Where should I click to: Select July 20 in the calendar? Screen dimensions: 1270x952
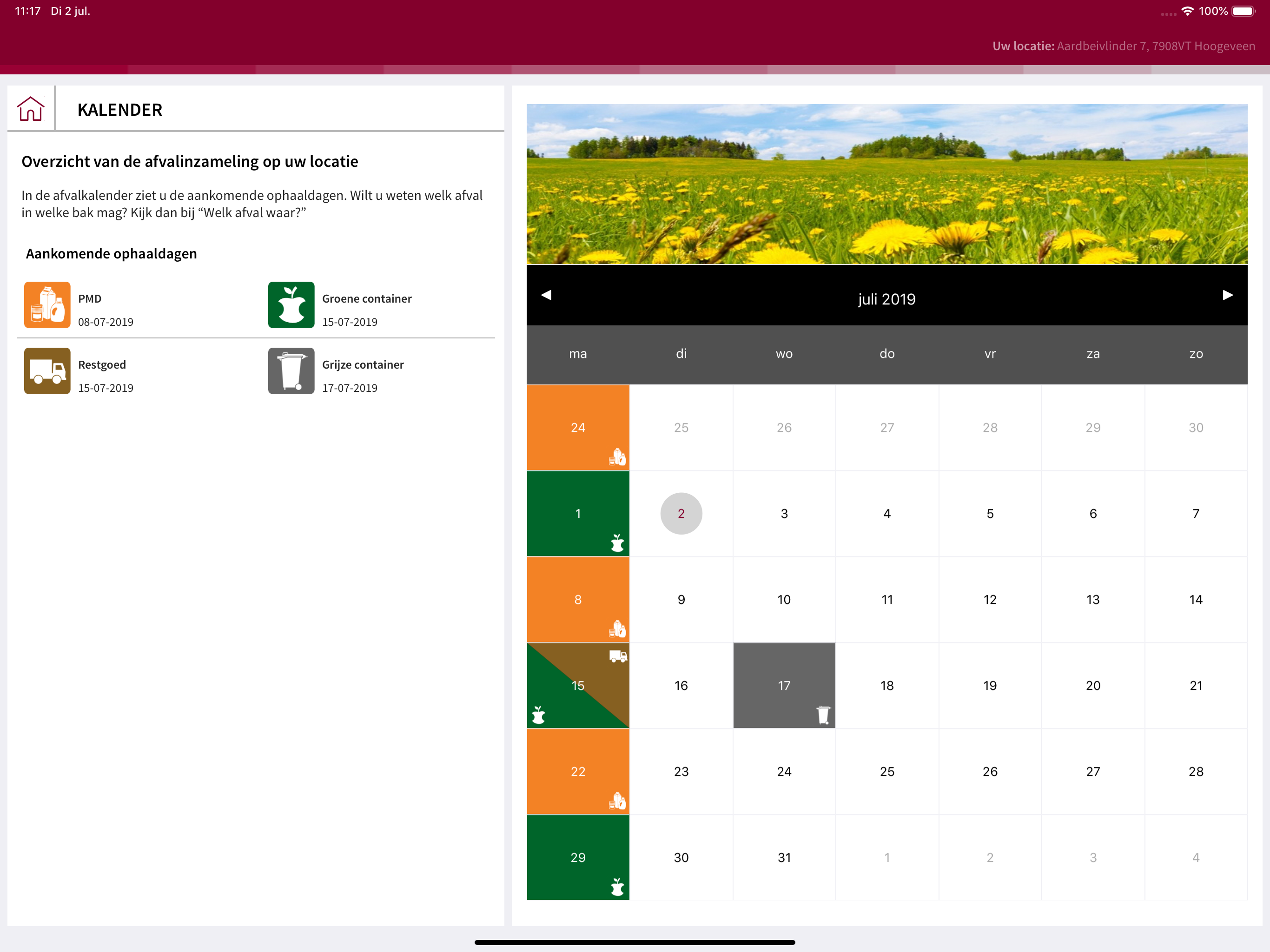tap(1092, 686)
